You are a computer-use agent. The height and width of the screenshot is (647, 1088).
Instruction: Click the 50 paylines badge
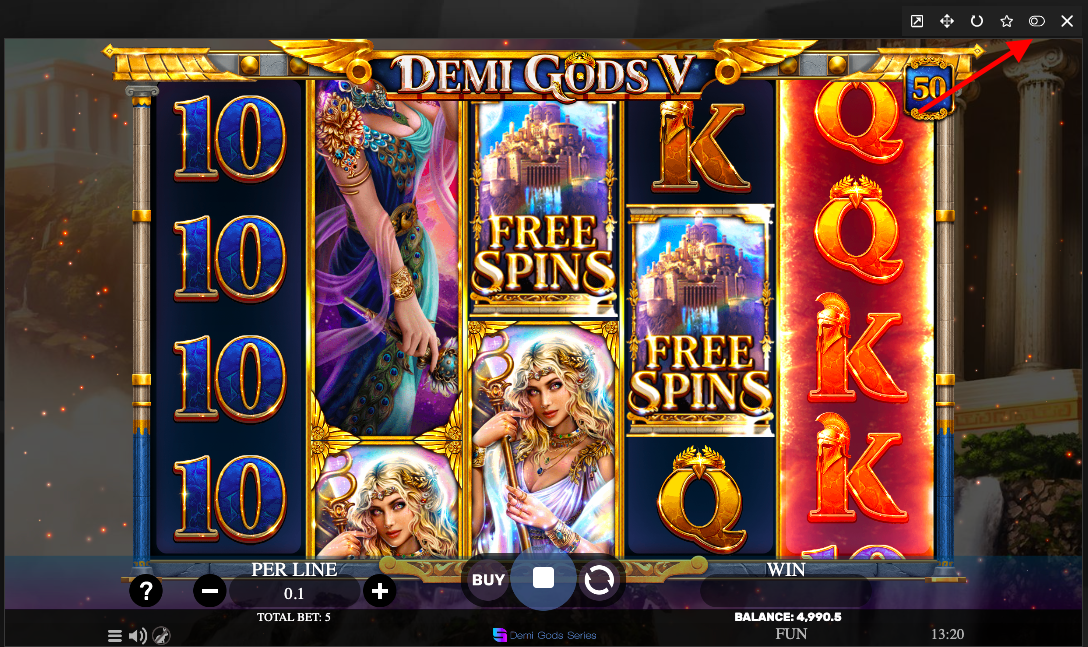click(928, 89)
